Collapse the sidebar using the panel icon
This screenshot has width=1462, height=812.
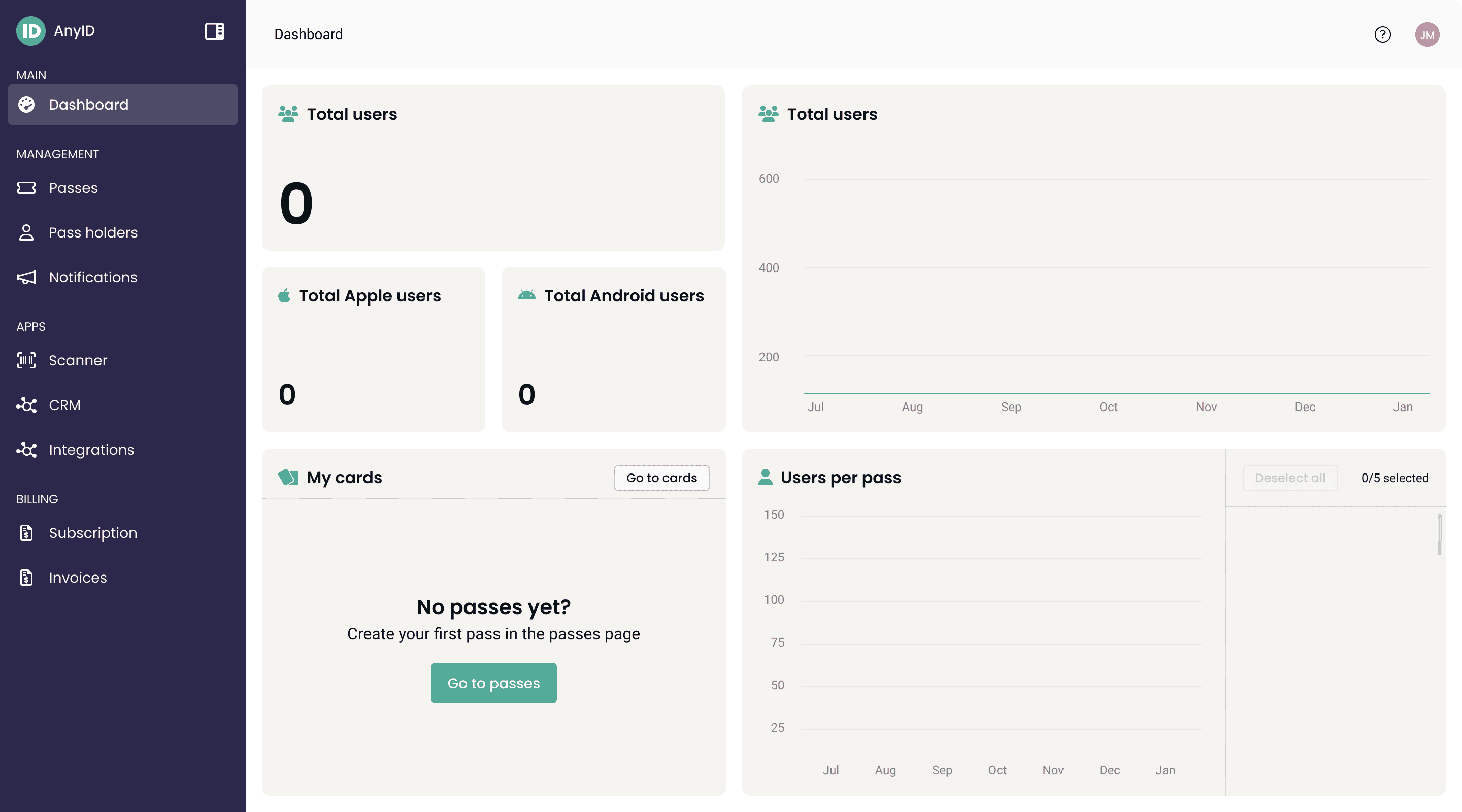click(x=214, y=30)
